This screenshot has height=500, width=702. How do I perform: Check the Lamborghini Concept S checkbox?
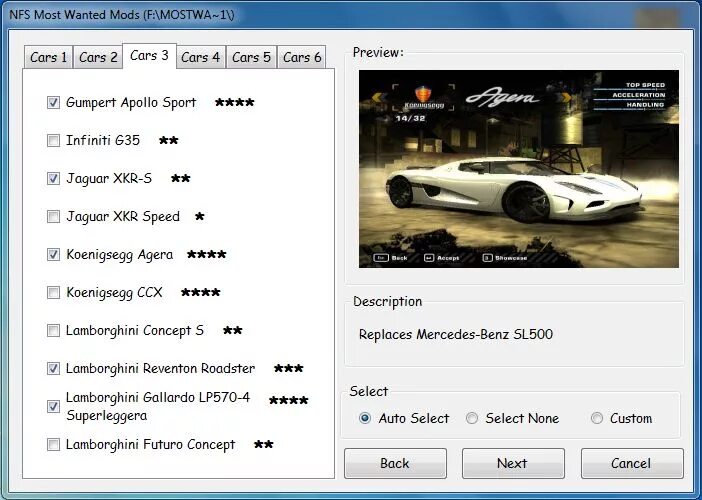(53, 331)
